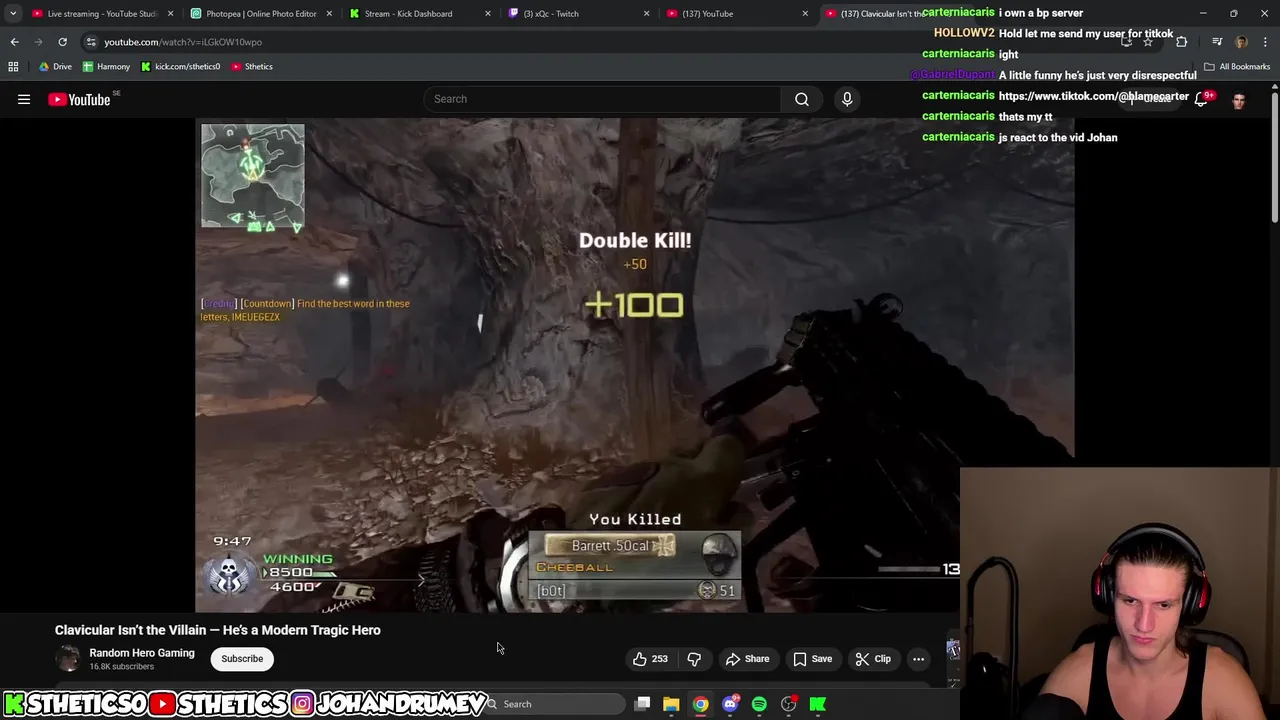Open the YouTube account avatar menu

[x=1239, y=99]
